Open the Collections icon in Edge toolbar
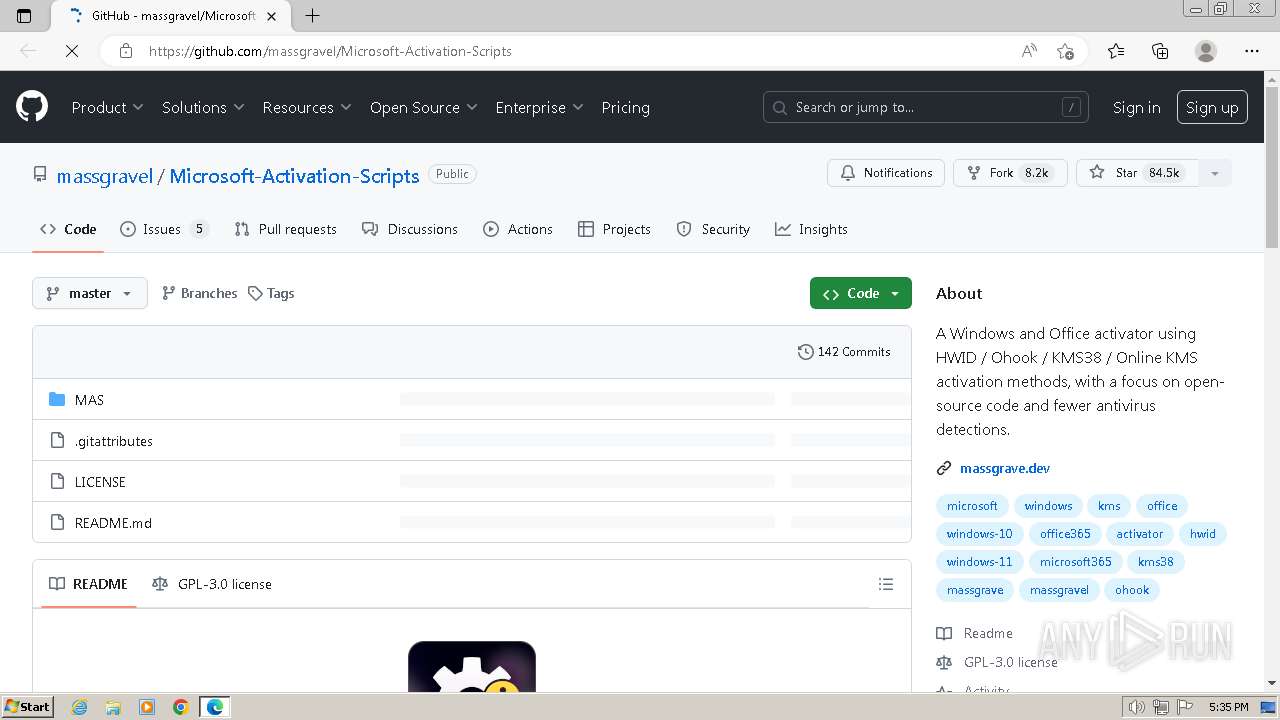 pyautogui.click(x=1160, y=51)
